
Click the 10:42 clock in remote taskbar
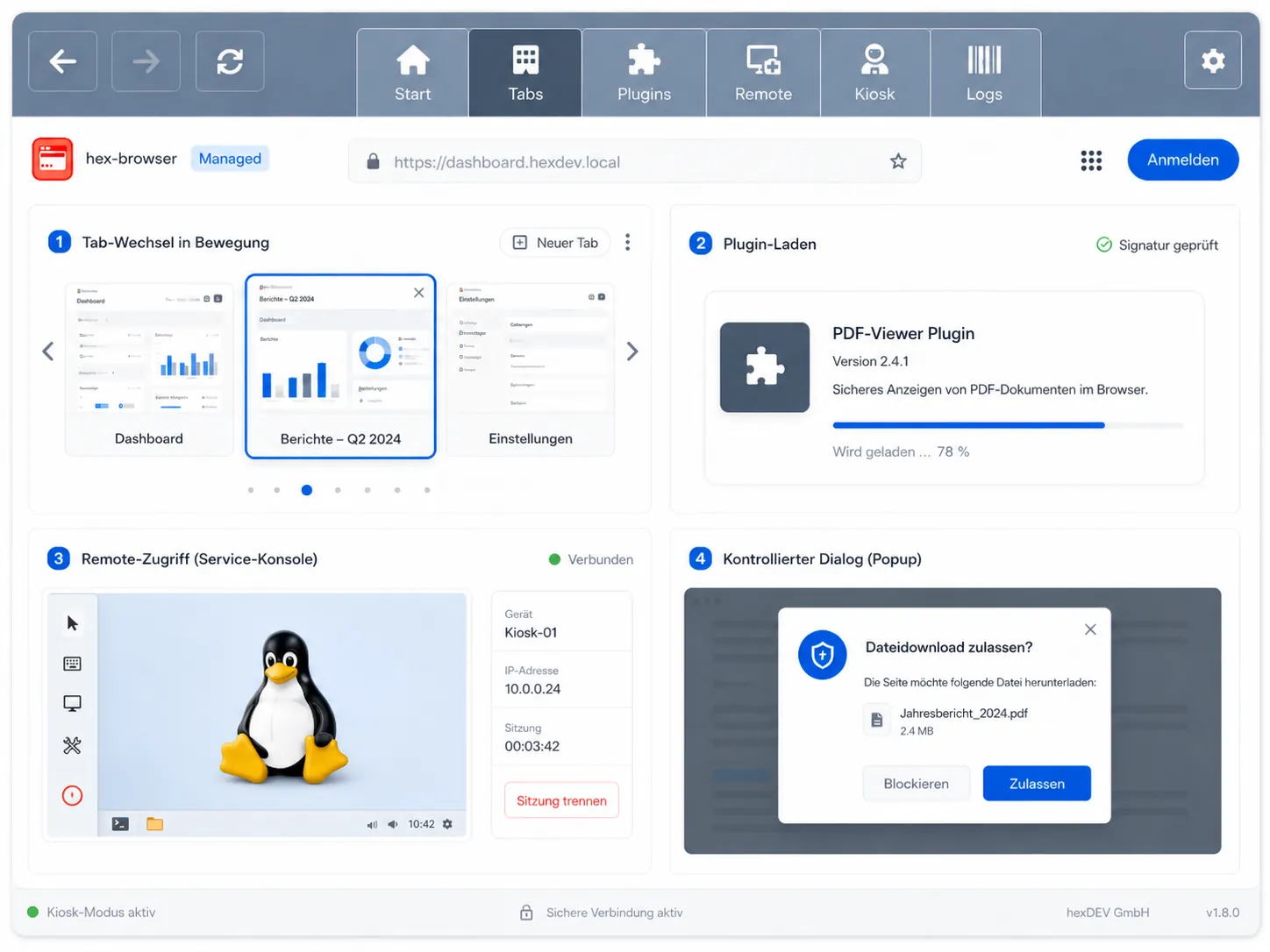click(421, 824)
